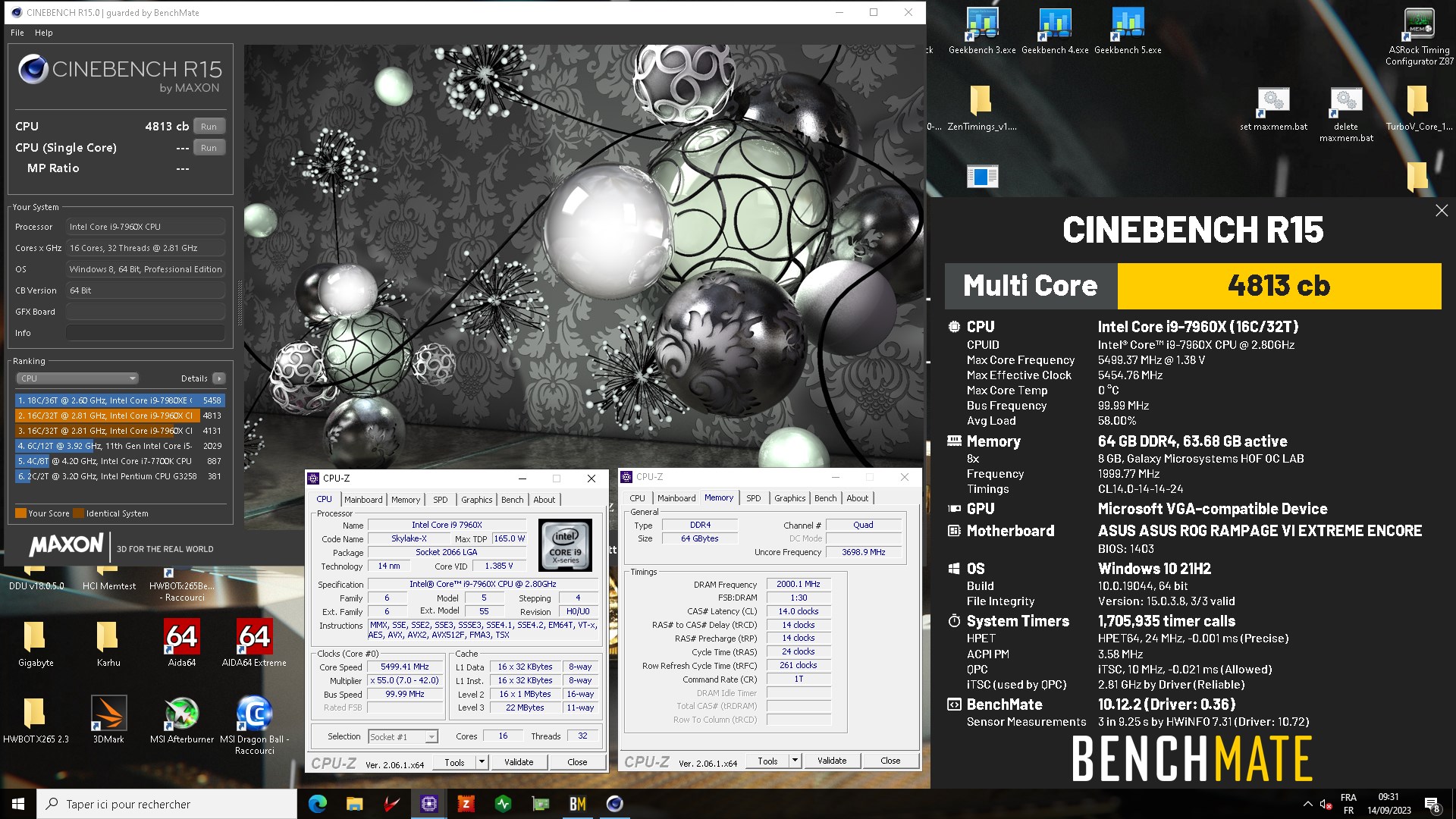
Task: Open the Tools dropdown arrow in the CPU-Z CPU window
Action: click(x=482, y=762)
